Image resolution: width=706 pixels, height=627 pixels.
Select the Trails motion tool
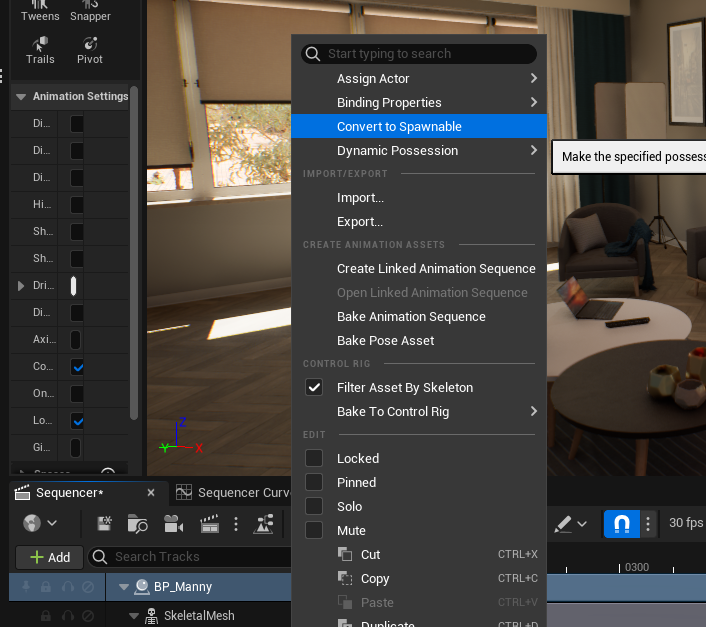(40, 51)
